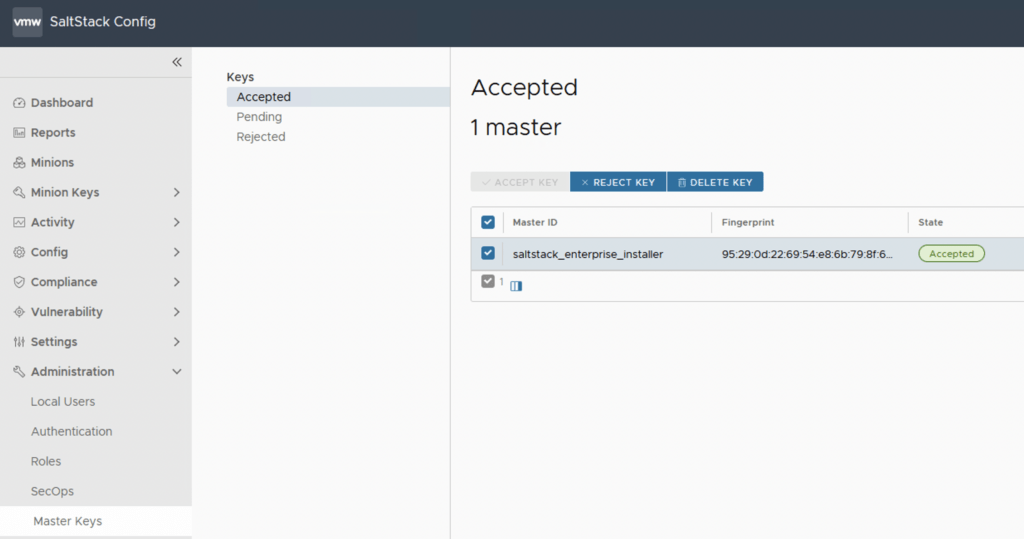This screenshot has width=1024, height=539.
Task: Click the Reports icon in sidebar
Action: [19, 133]
